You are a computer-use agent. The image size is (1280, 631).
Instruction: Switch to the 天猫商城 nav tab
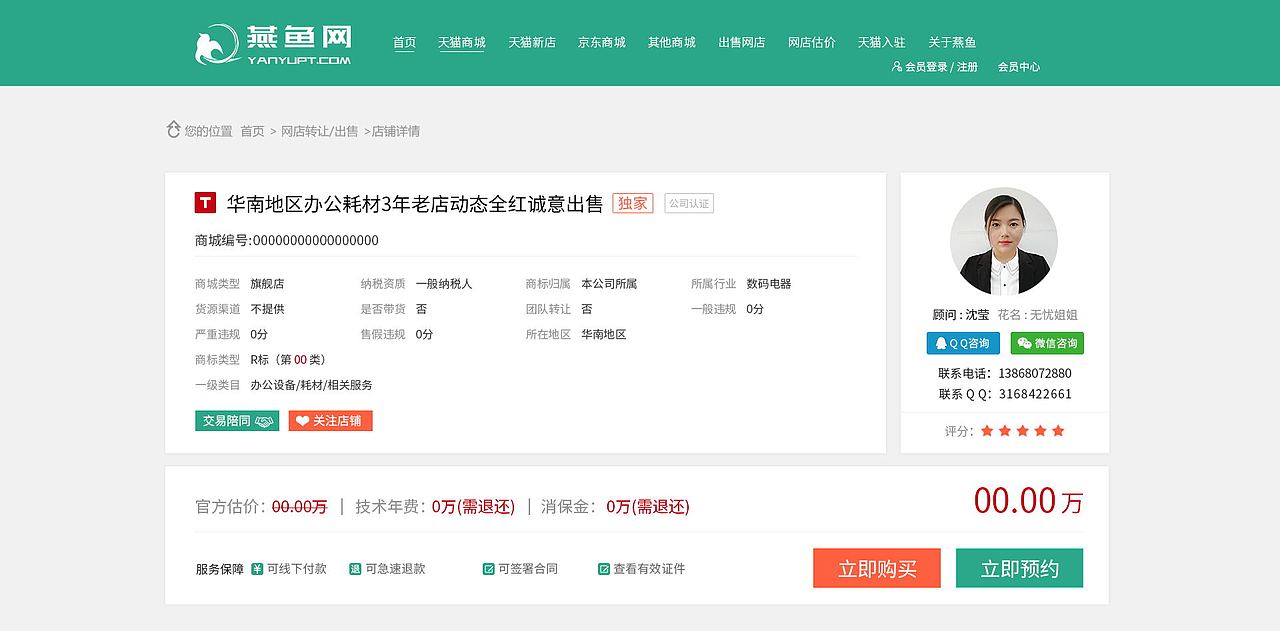coord(461,43)
